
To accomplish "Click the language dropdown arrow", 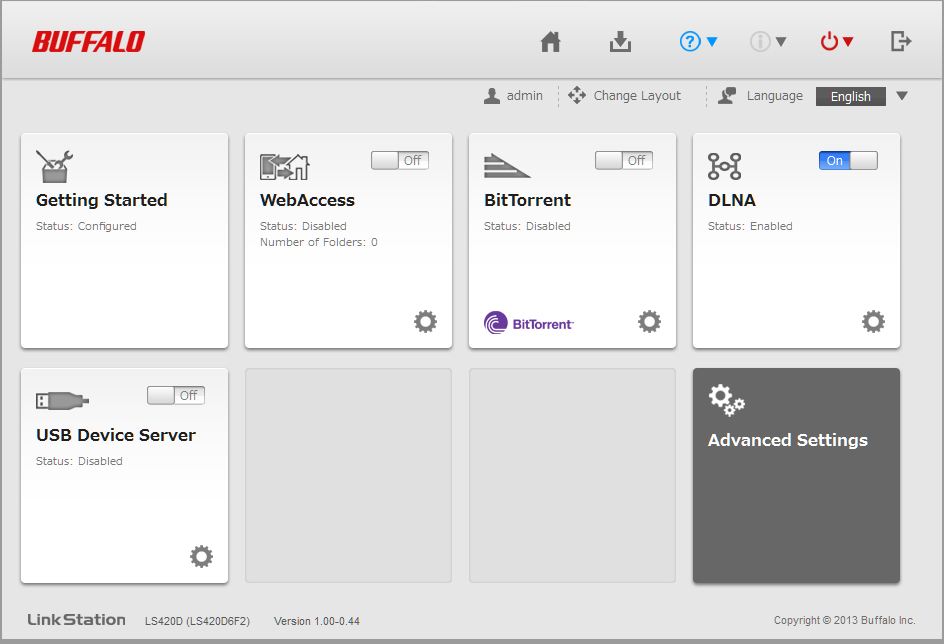I will pos(901,96).
